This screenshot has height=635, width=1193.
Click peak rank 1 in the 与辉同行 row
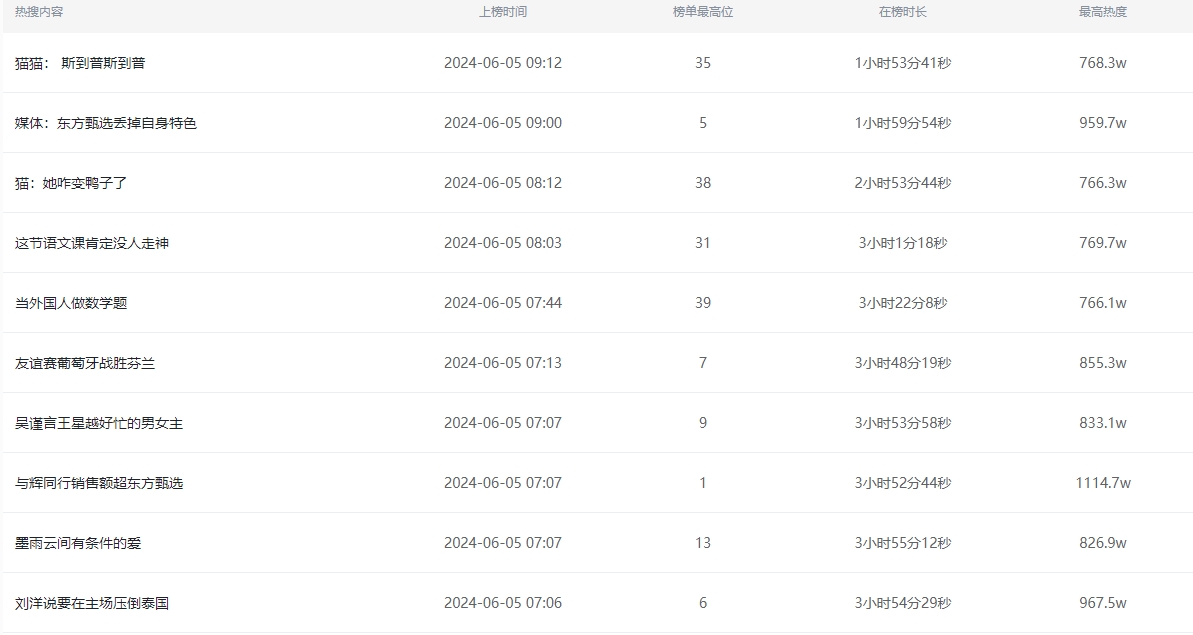click(x=703, y=484)
